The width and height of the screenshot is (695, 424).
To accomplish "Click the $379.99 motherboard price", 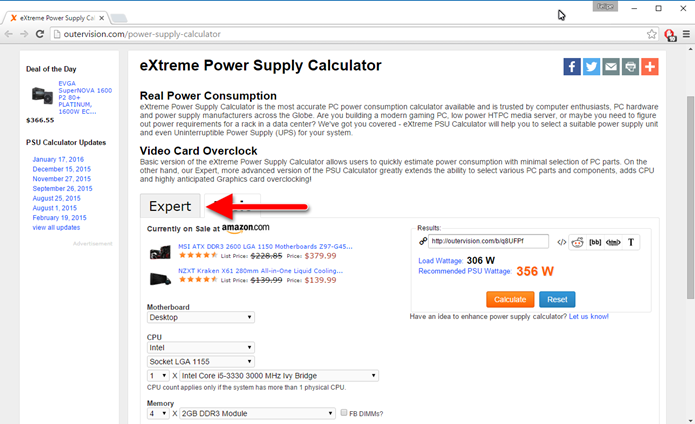I will pyautogui.click(x=320, y=256).
